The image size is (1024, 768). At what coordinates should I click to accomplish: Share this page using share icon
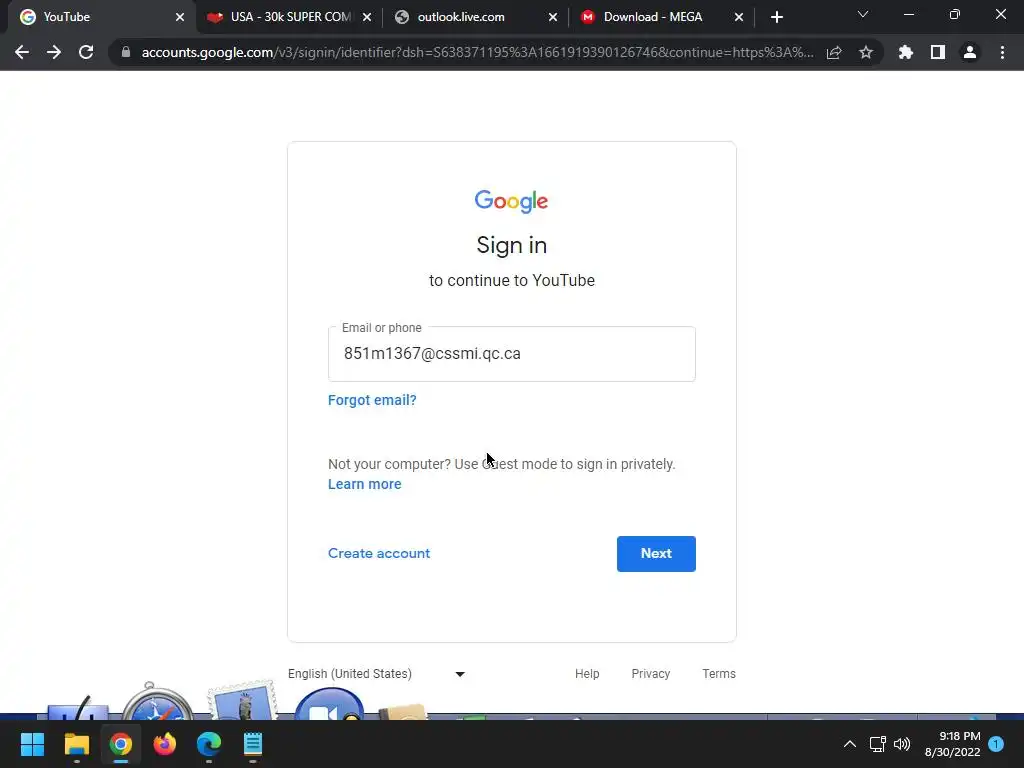click(834, 52)
